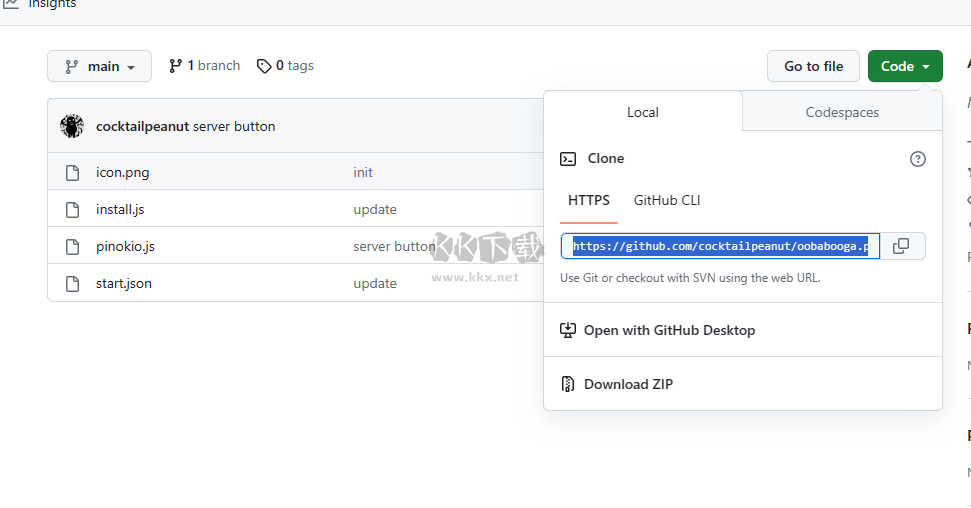971x508 pixels.
Task: Choose Open with GitHub Desktop
Action: [669, 330]
